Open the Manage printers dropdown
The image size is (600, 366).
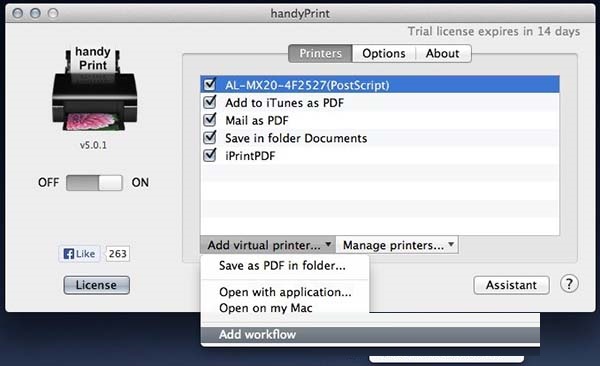point(397,245)
